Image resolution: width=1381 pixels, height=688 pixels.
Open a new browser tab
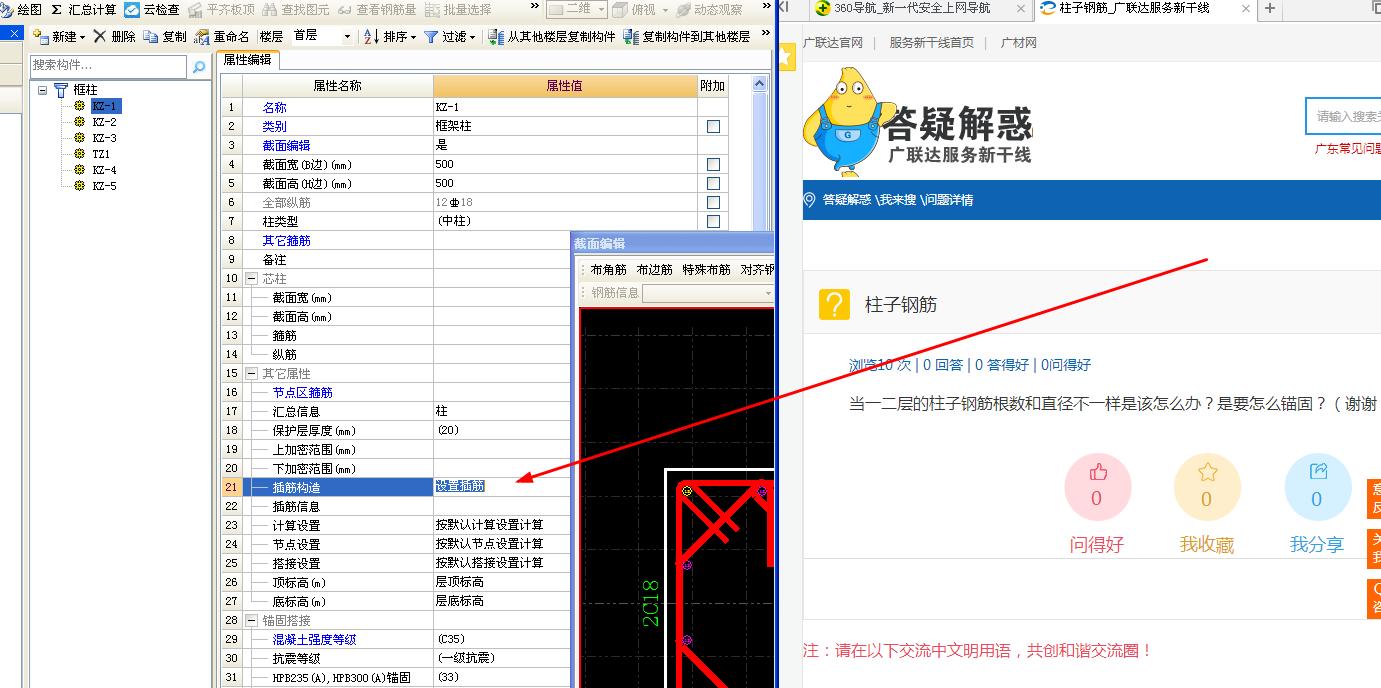click(x=1270, y=9)
